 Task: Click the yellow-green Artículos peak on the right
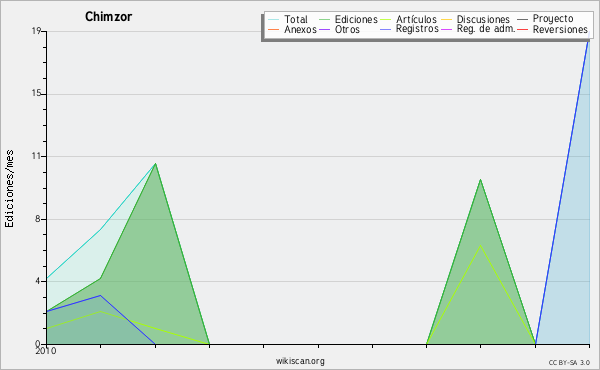pyautogui.click(x=480, y=245)
